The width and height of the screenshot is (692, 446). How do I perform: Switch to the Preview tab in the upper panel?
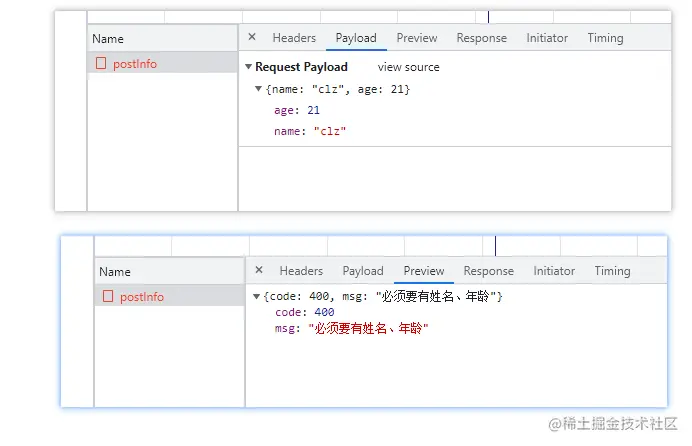(x=417, y=38)
